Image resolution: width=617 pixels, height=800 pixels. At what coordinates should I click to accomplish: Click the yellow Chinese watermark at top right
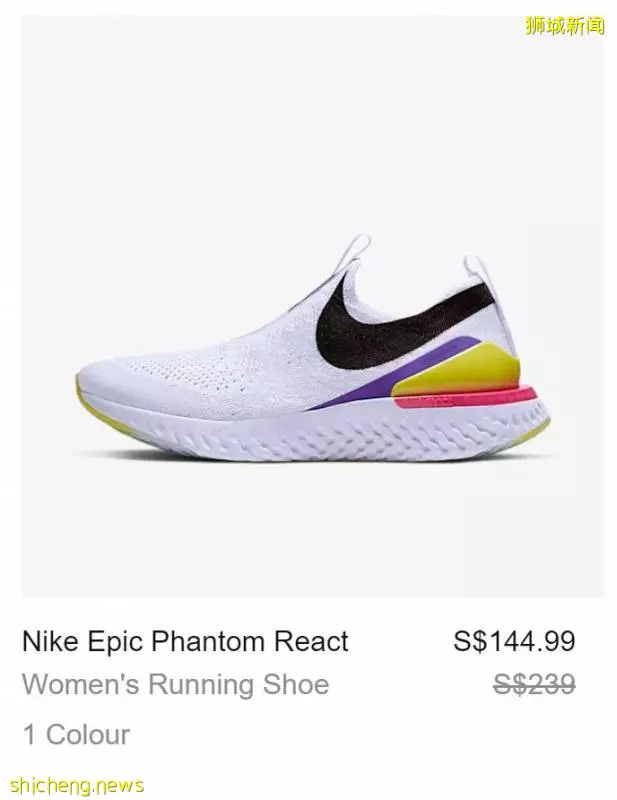point(565,26)
